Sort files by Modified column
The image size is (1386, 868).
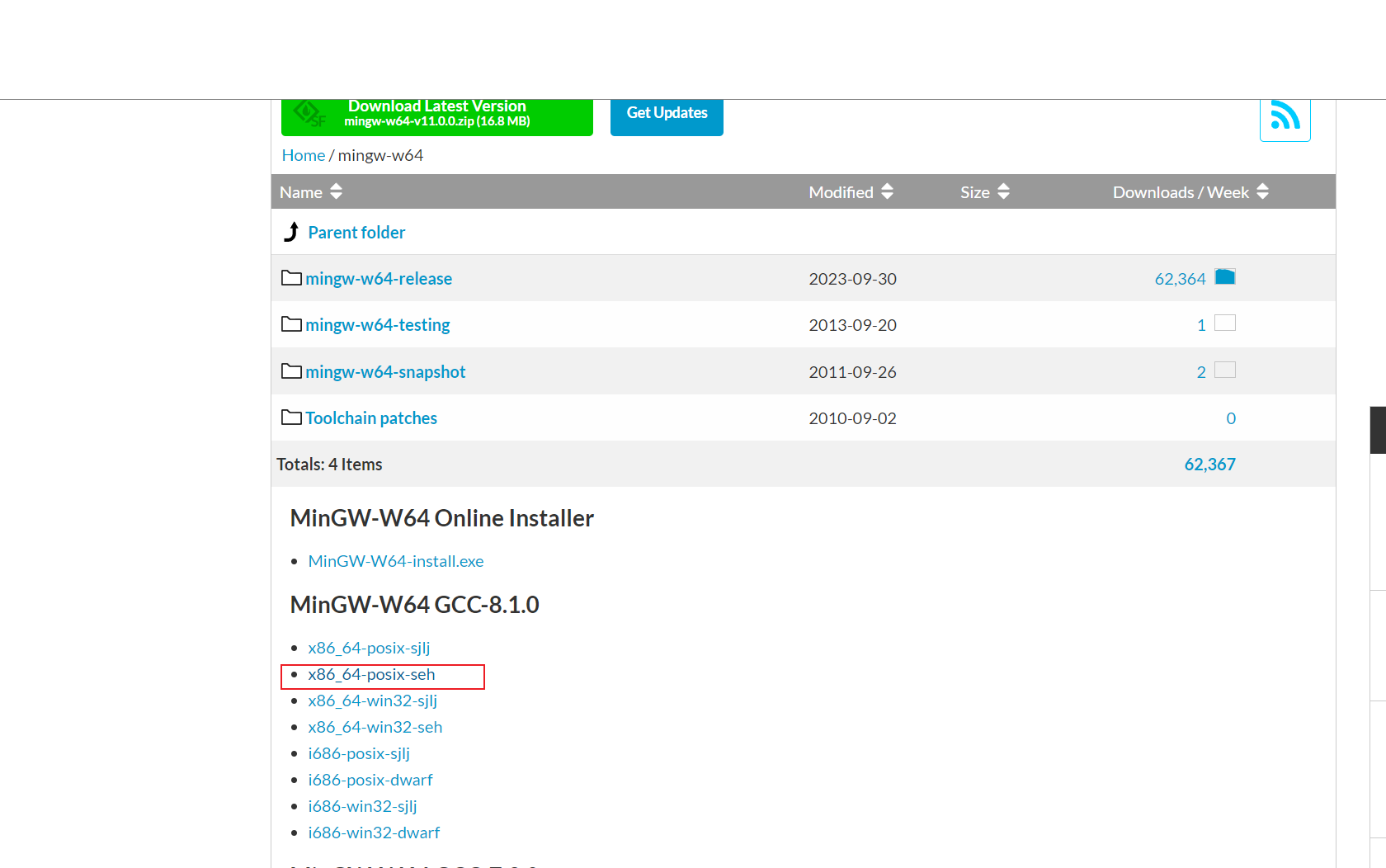[x=851, y=192]
